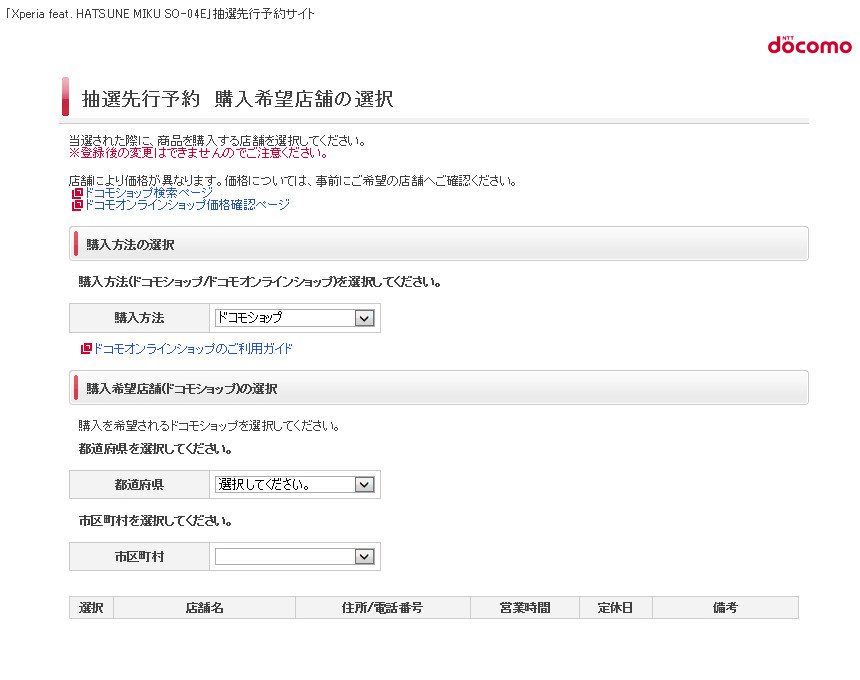This screenshot has width=860, height=680.
Task: Click the 購入方法 row label cell
Action: [x=139, y=318]
